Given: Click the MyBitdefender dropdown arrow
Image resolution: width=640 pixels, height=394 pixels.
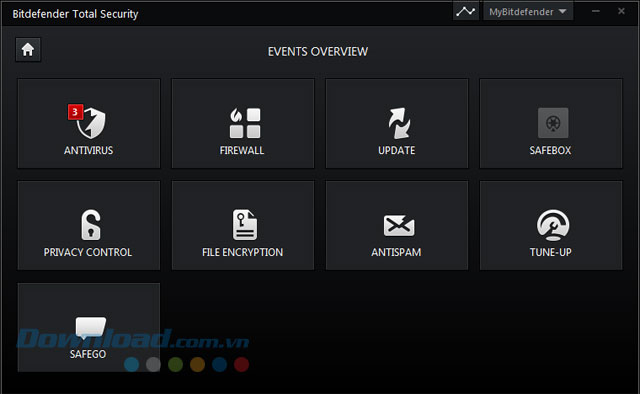Looking at the screenshot, I should [562, 11].
